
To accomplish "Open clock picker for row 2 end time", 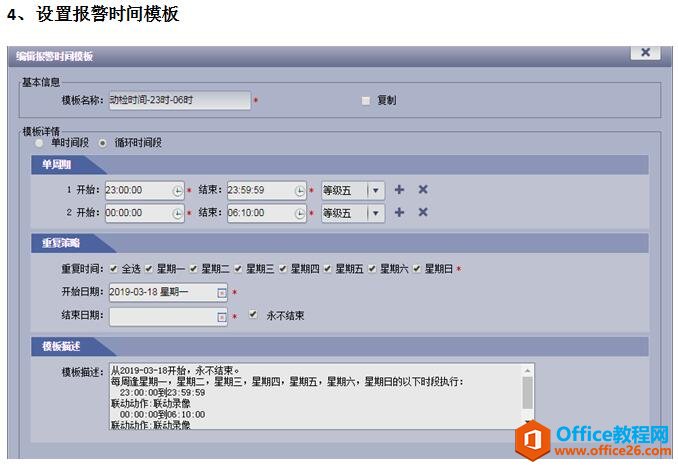I will (x=300, y=213).
